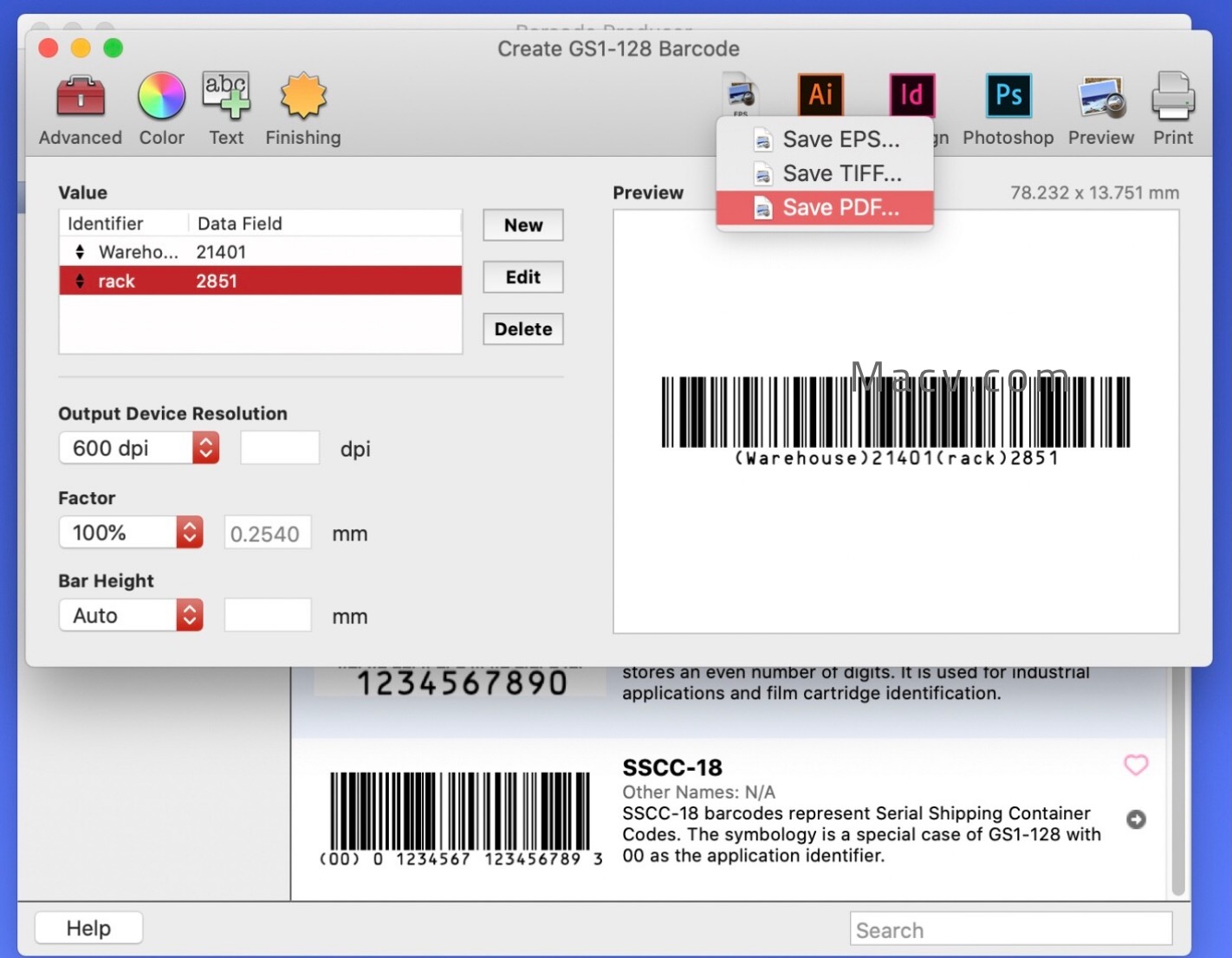Click the New identifier button

[x=523, y=225]
